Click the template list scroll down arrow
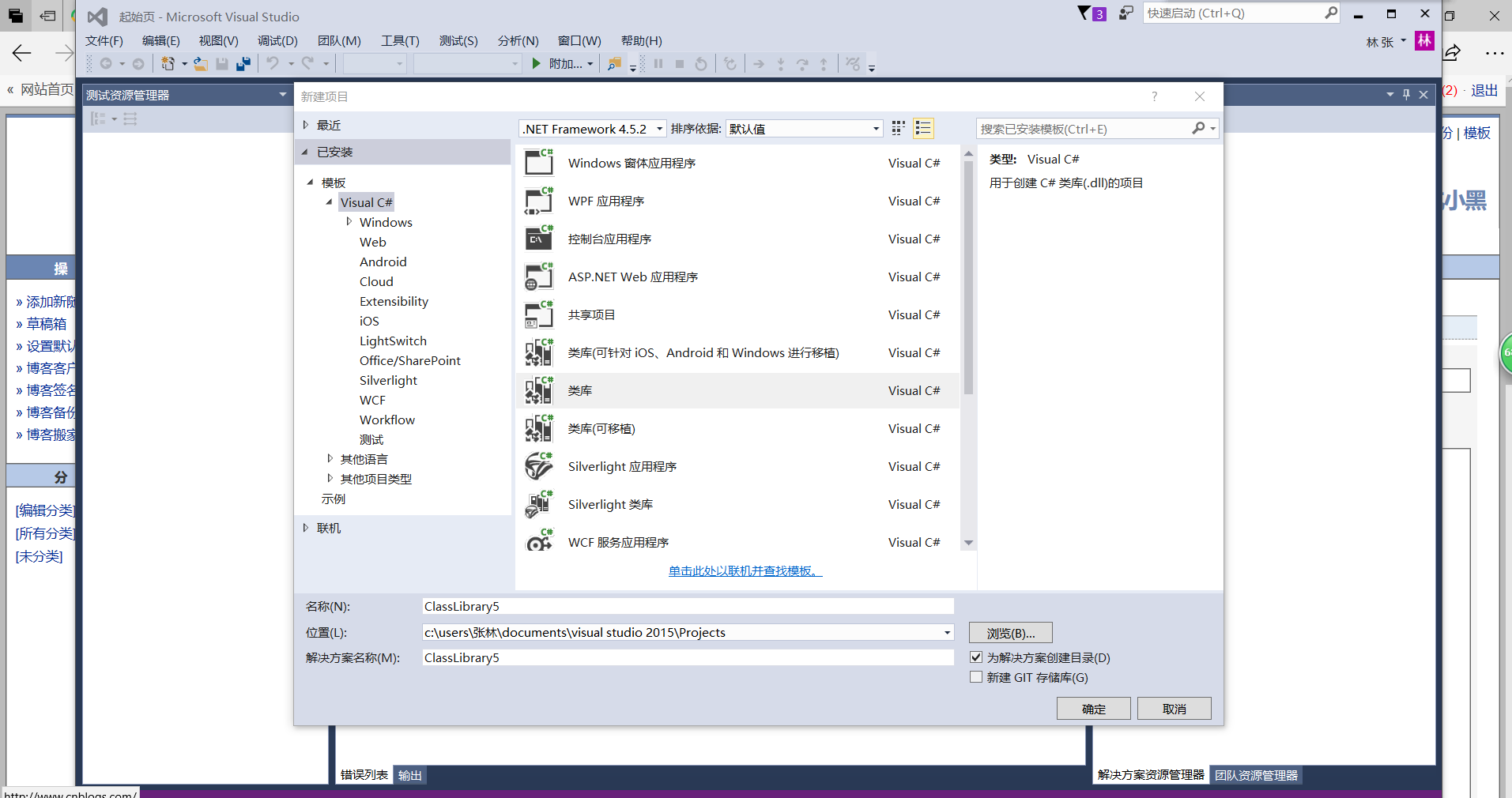Image resolution: width=1512 pixels, height=798 pixels. click(x=968, y=543)
